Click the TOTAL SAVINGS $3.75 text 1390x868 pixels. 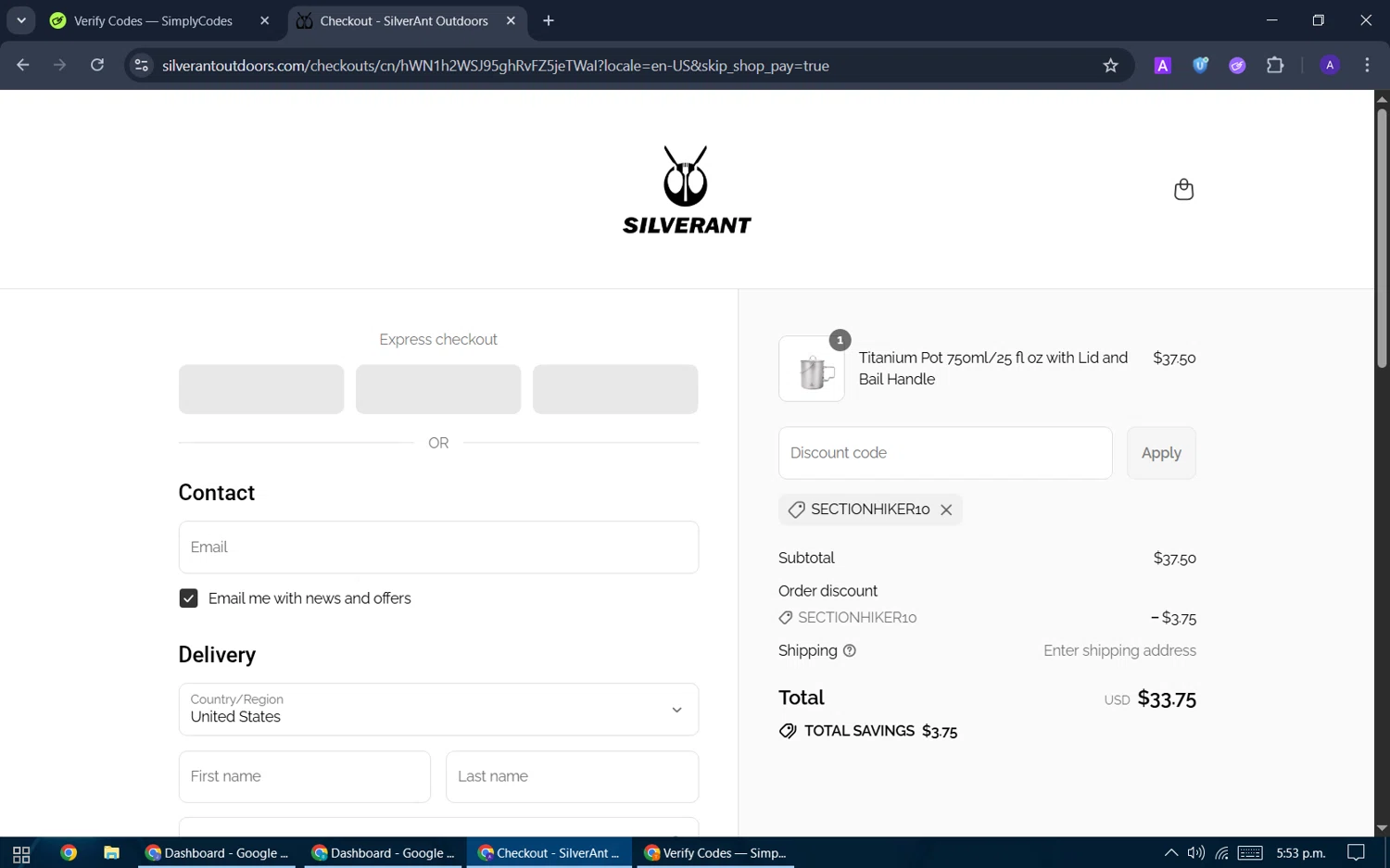[x=880, y=731]
